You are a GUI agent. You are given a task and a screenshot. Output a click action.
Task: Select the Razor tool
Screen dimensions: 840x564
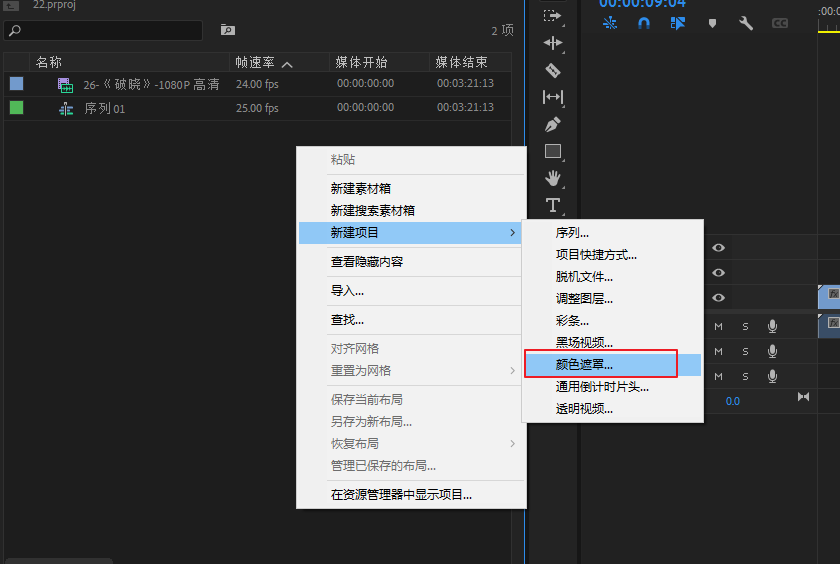553,71
